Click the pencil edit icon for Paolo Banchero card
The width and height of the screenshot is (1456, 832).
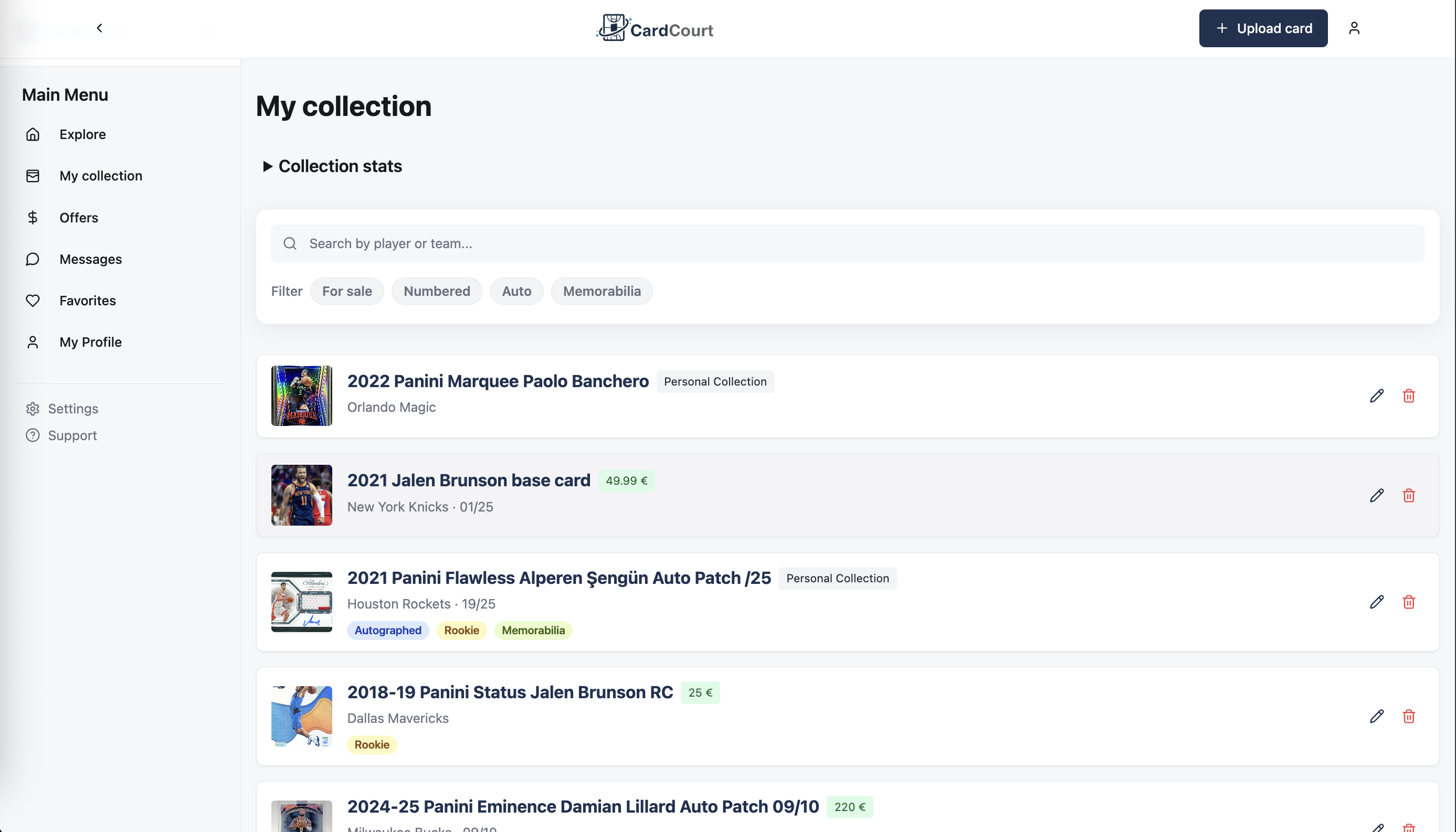[x=1377, y=396]
